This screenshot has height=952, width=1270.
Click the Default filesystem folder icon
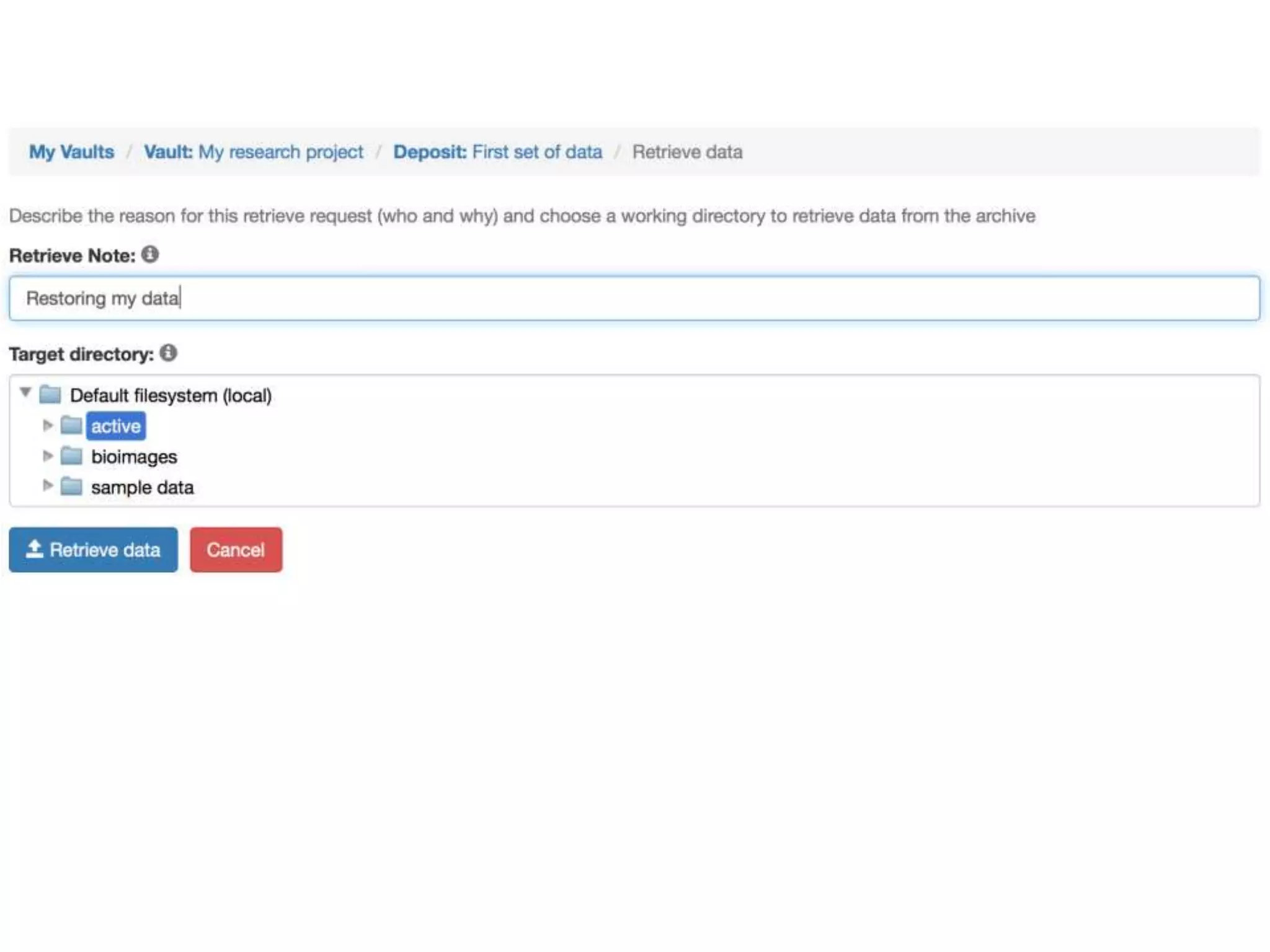pos(50,394)
